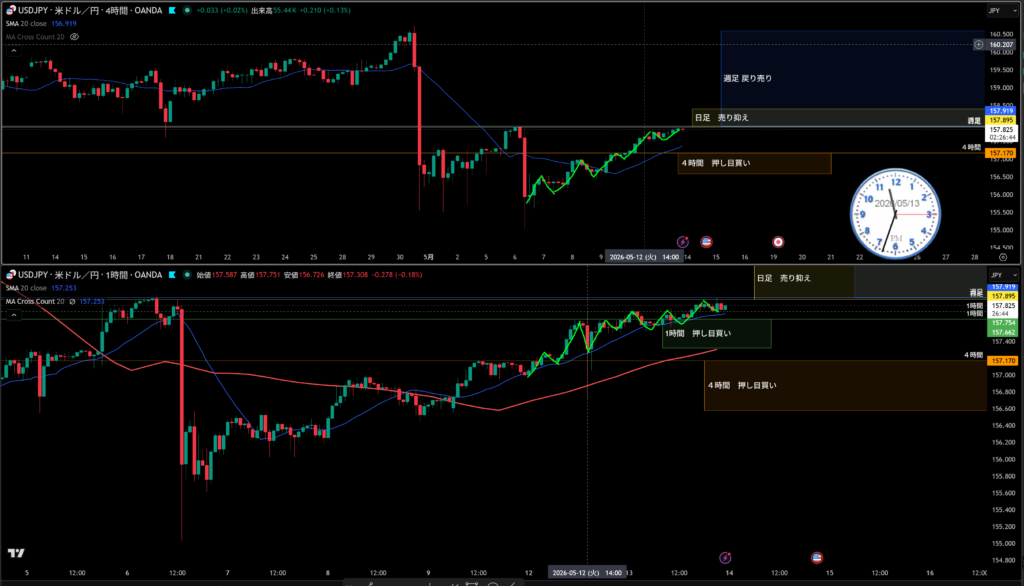
Task: Collapse the indicator legend on the 1時間 chart
Action: (x=14, y=315)
